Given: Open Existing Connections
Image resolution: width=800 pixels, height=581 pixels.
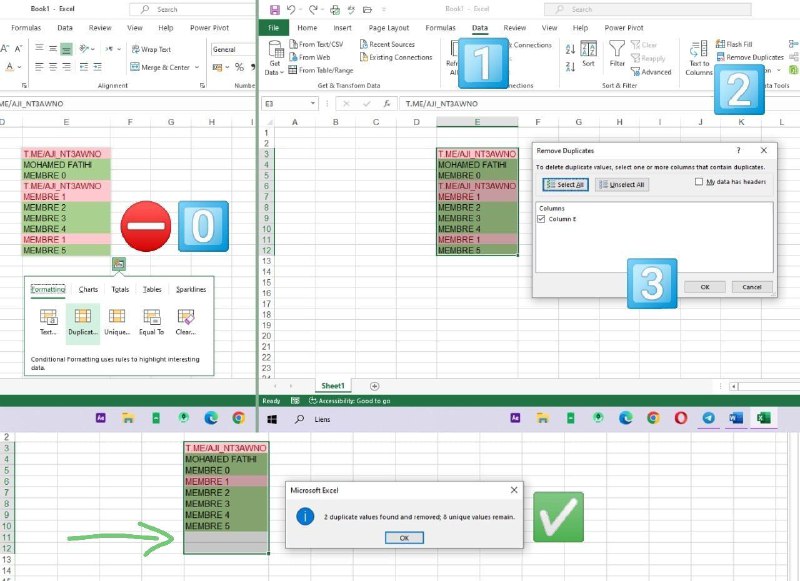Looking at the screenshot, I should 396,57.
